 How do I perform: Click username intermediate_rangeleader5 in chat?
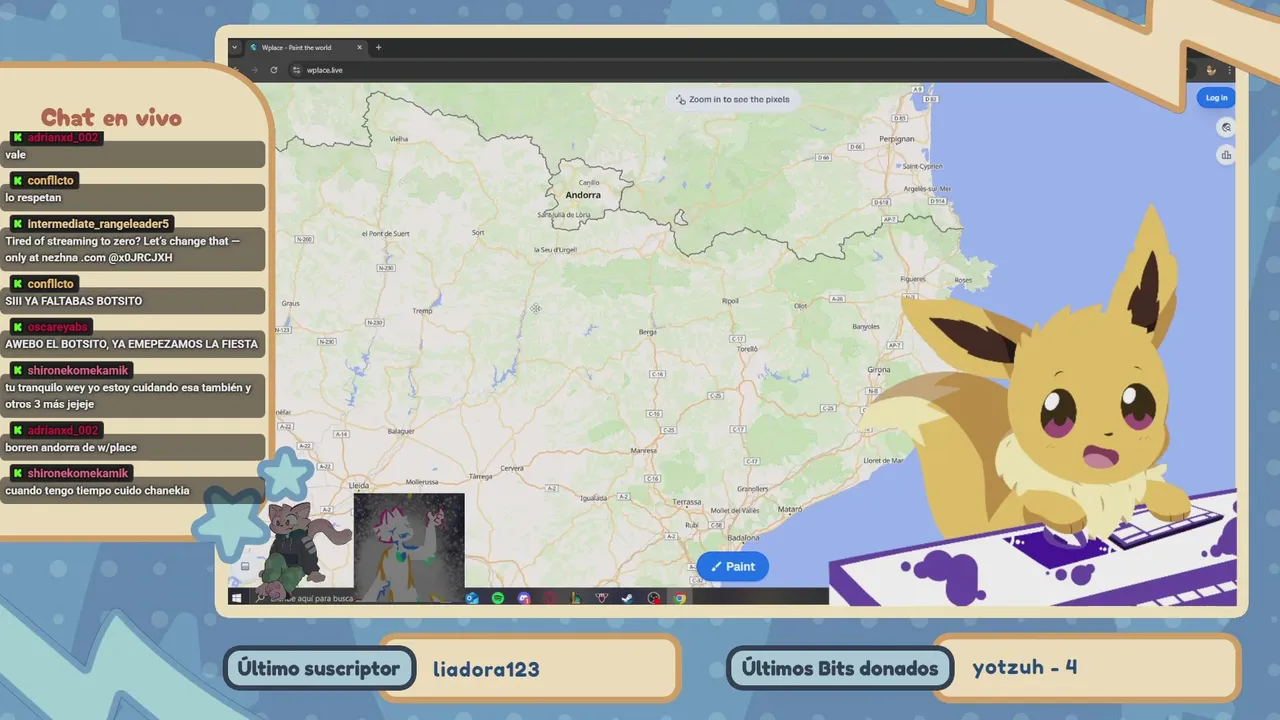pyautogui.click(x=98, y=224)
